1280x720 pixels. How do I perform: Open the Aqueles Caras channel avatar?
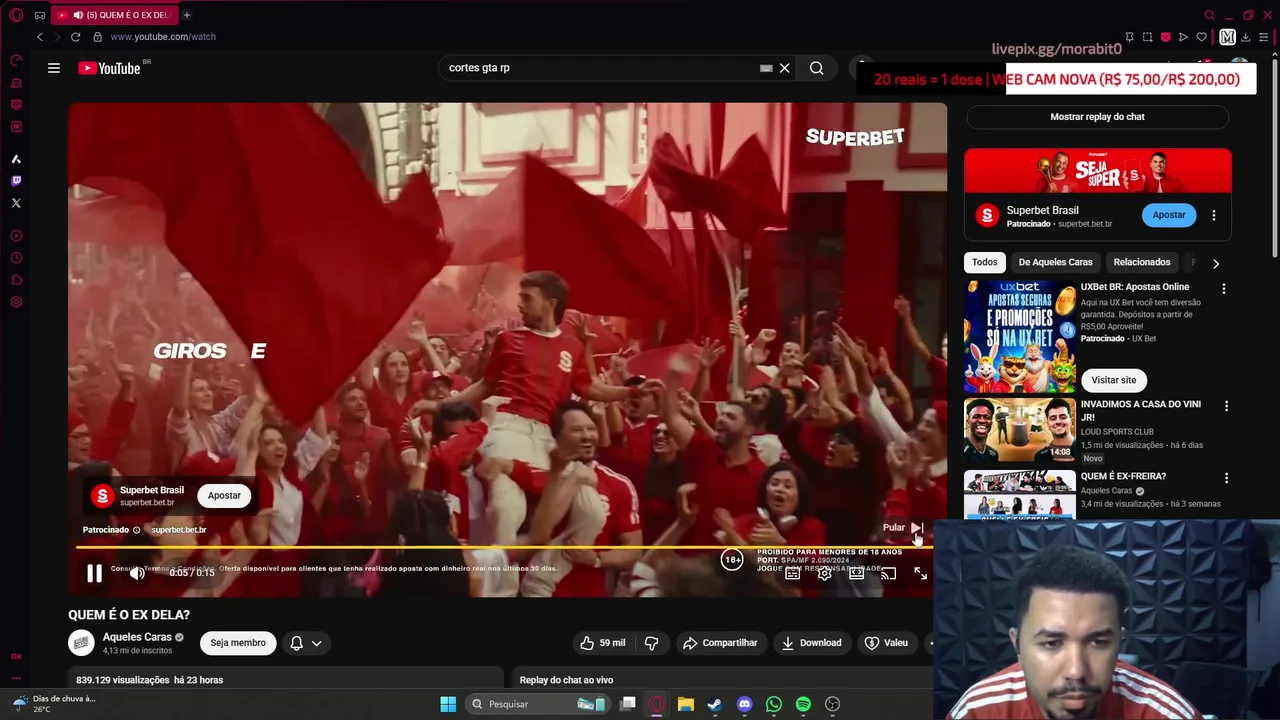point(82,643)
